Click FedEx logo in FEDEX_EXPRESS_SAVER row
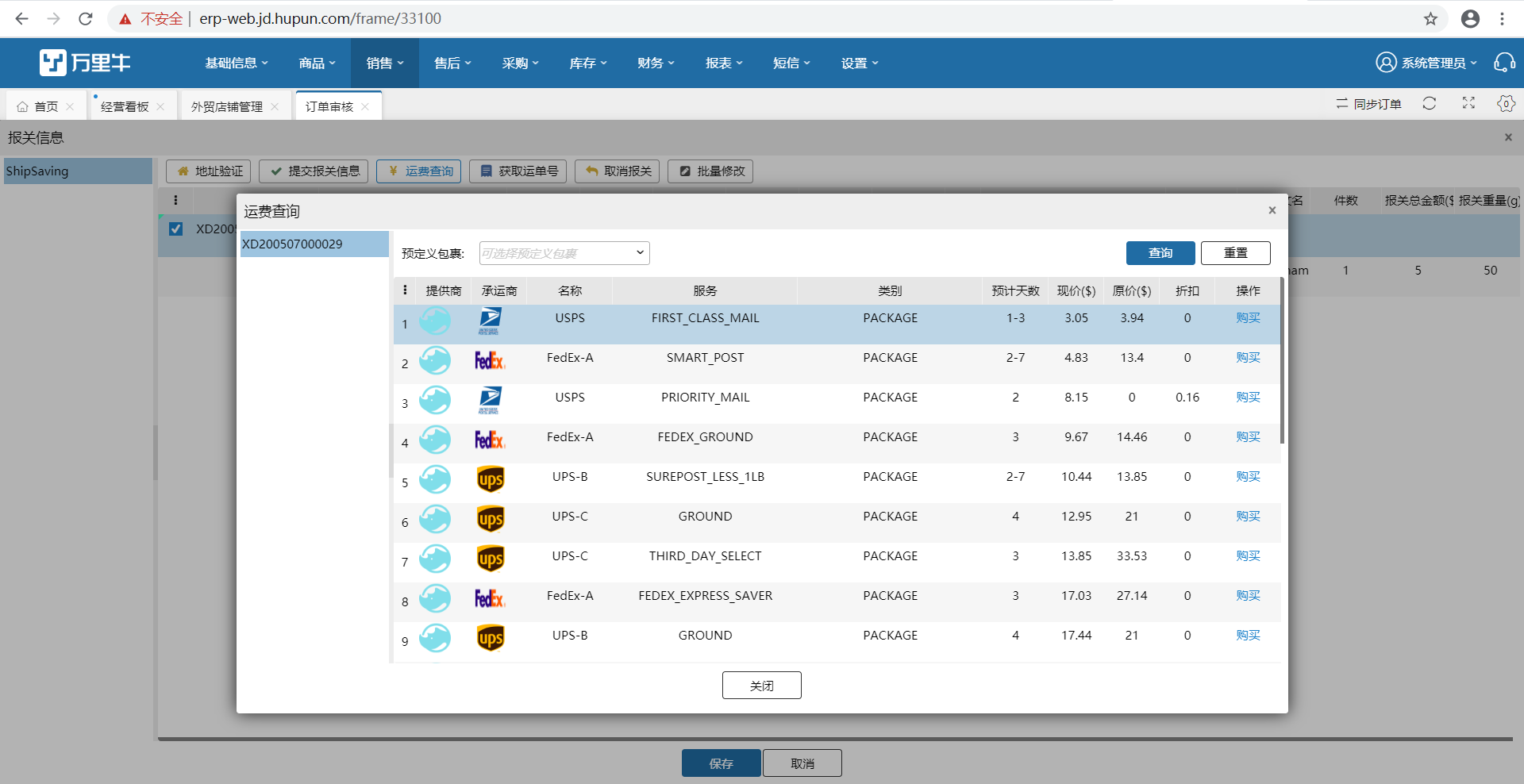 (x=490, y=598)
